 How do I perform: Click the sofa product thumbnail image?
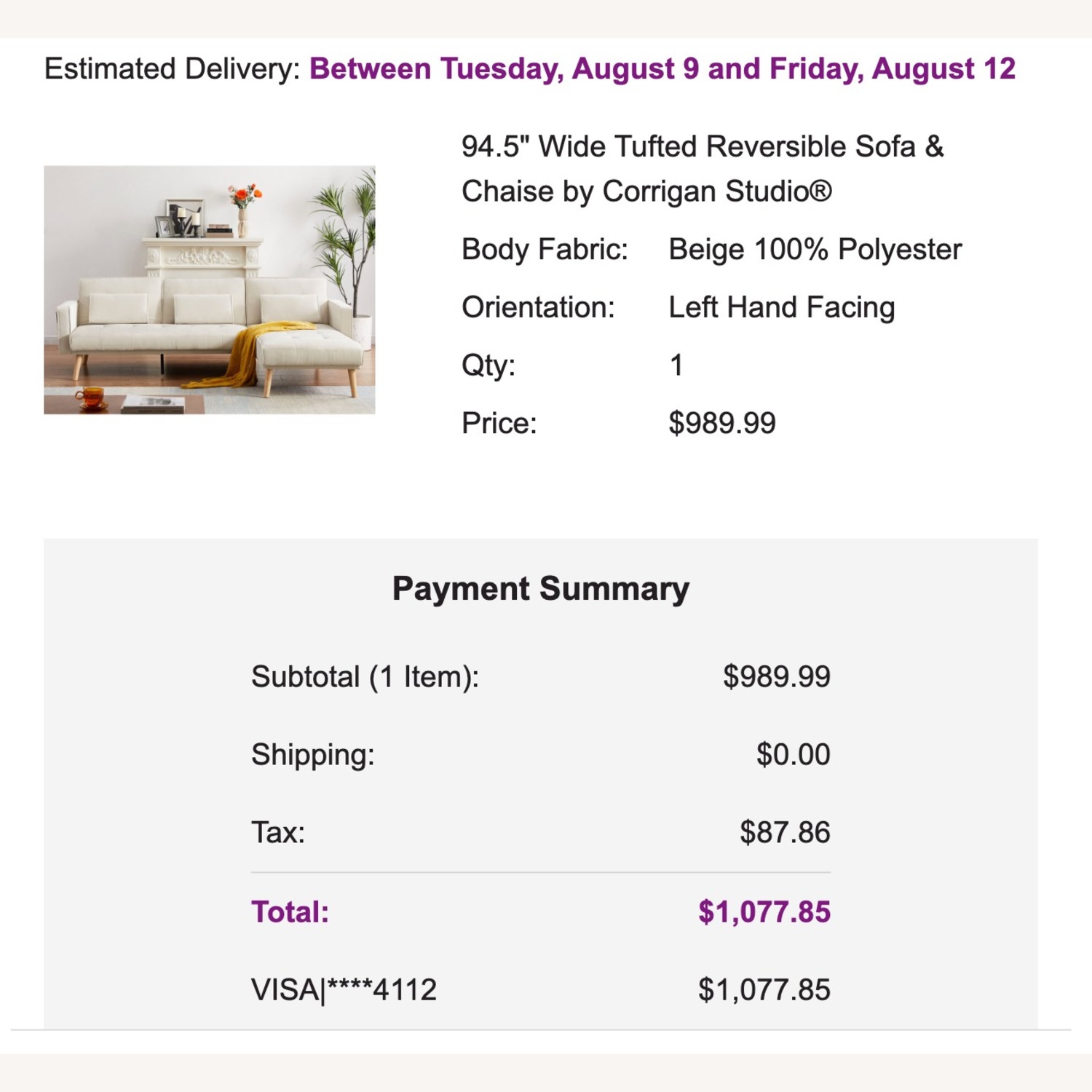[210, 290]
